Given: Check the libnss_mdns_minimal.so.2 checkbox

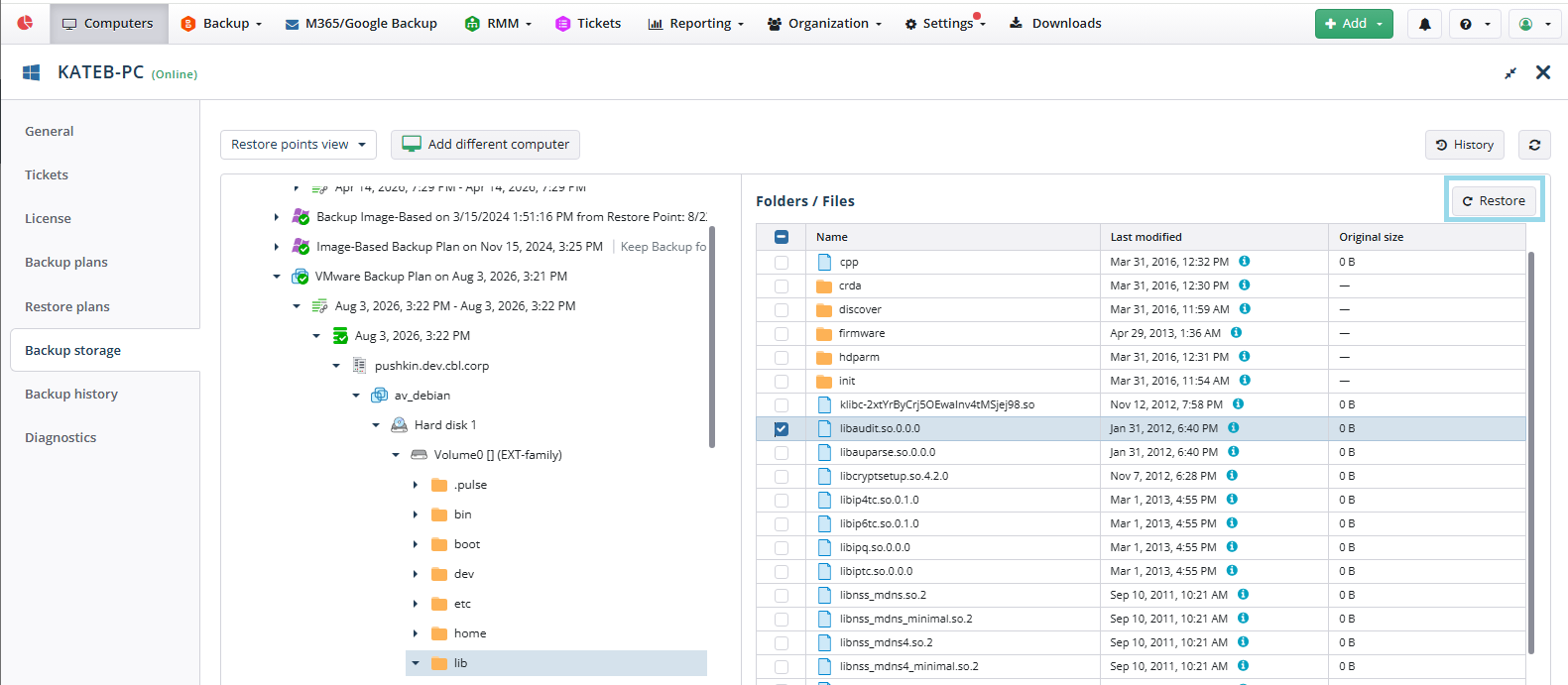Looking at the screenshot, I should (x=782, y=620).
